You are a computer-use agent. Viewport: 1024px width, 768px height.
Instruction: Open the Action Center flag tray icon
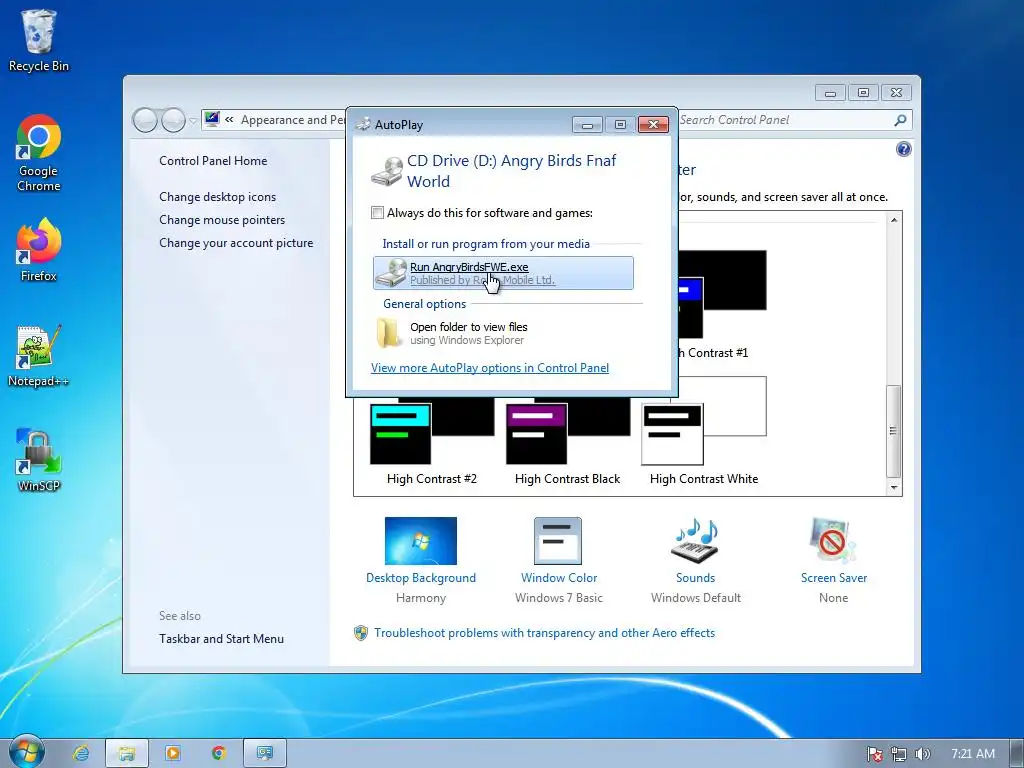click(x=874, y=754)
